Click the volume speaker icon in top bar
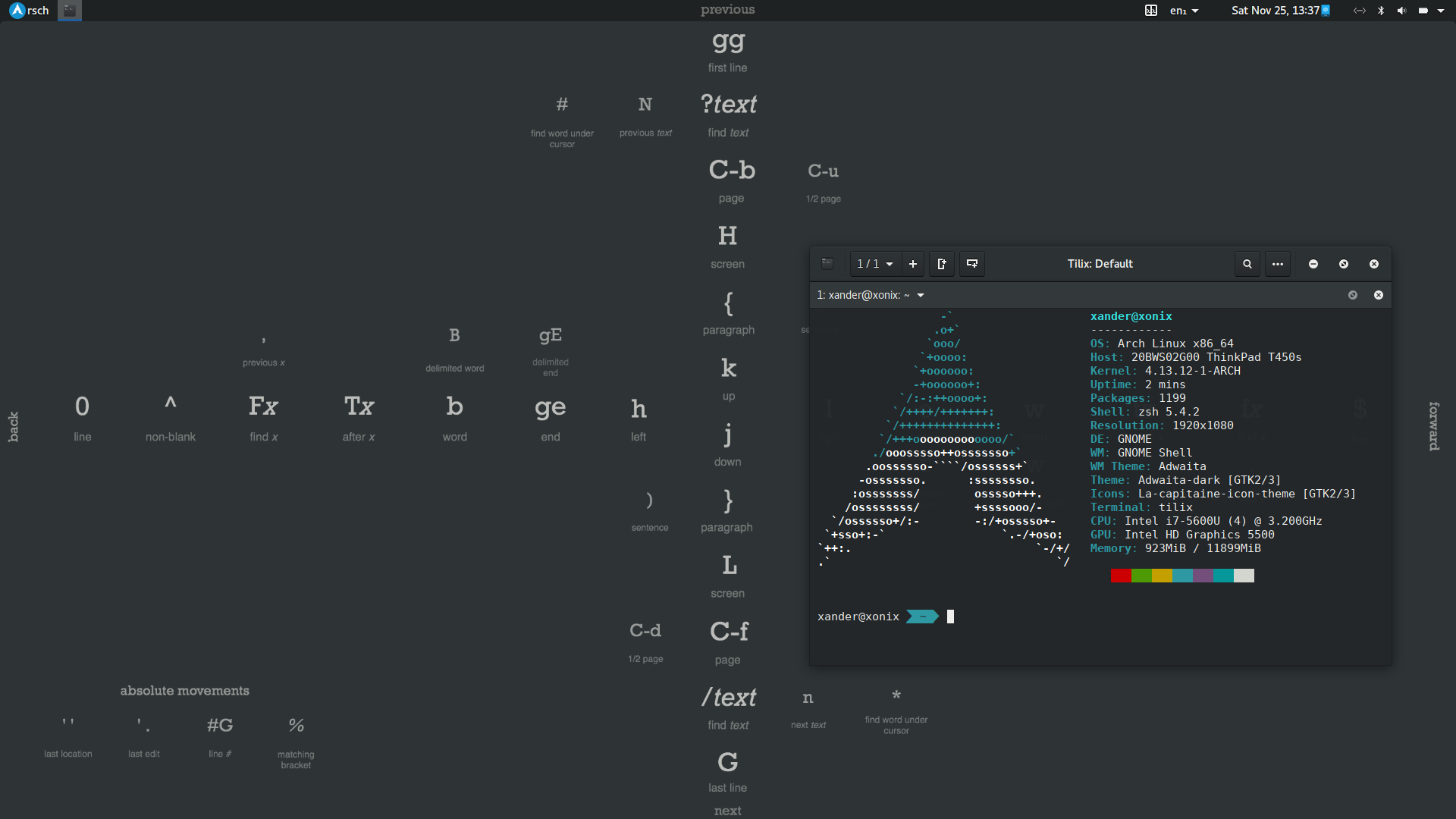 [x=1401, y=11]
